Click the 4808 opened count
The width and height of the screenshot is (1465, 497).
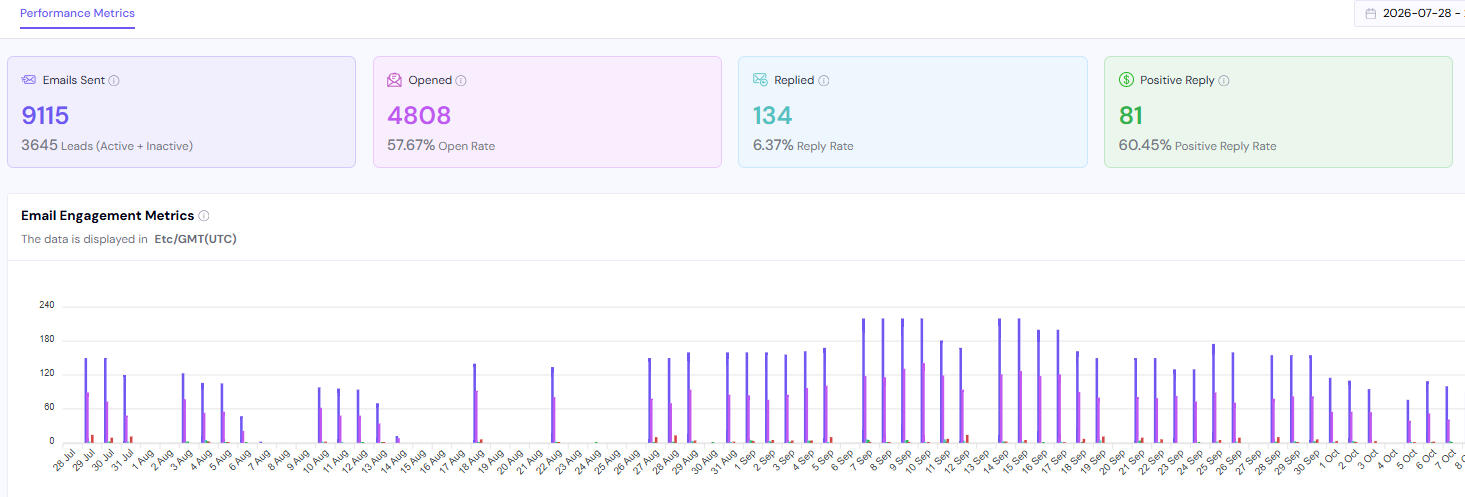pyautogui.click(x=419, y=115)
